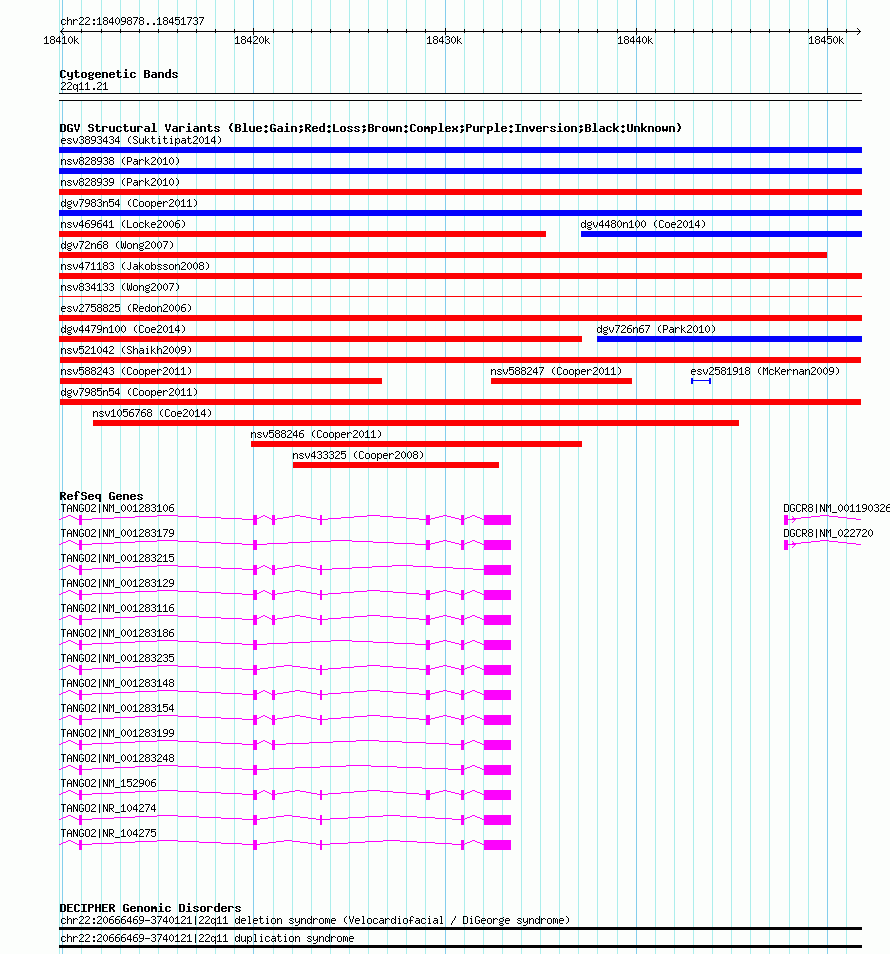Click TANGO2|NM_152906 label
The height and width of the screenshot is (954, 890).
coord(108,784)
